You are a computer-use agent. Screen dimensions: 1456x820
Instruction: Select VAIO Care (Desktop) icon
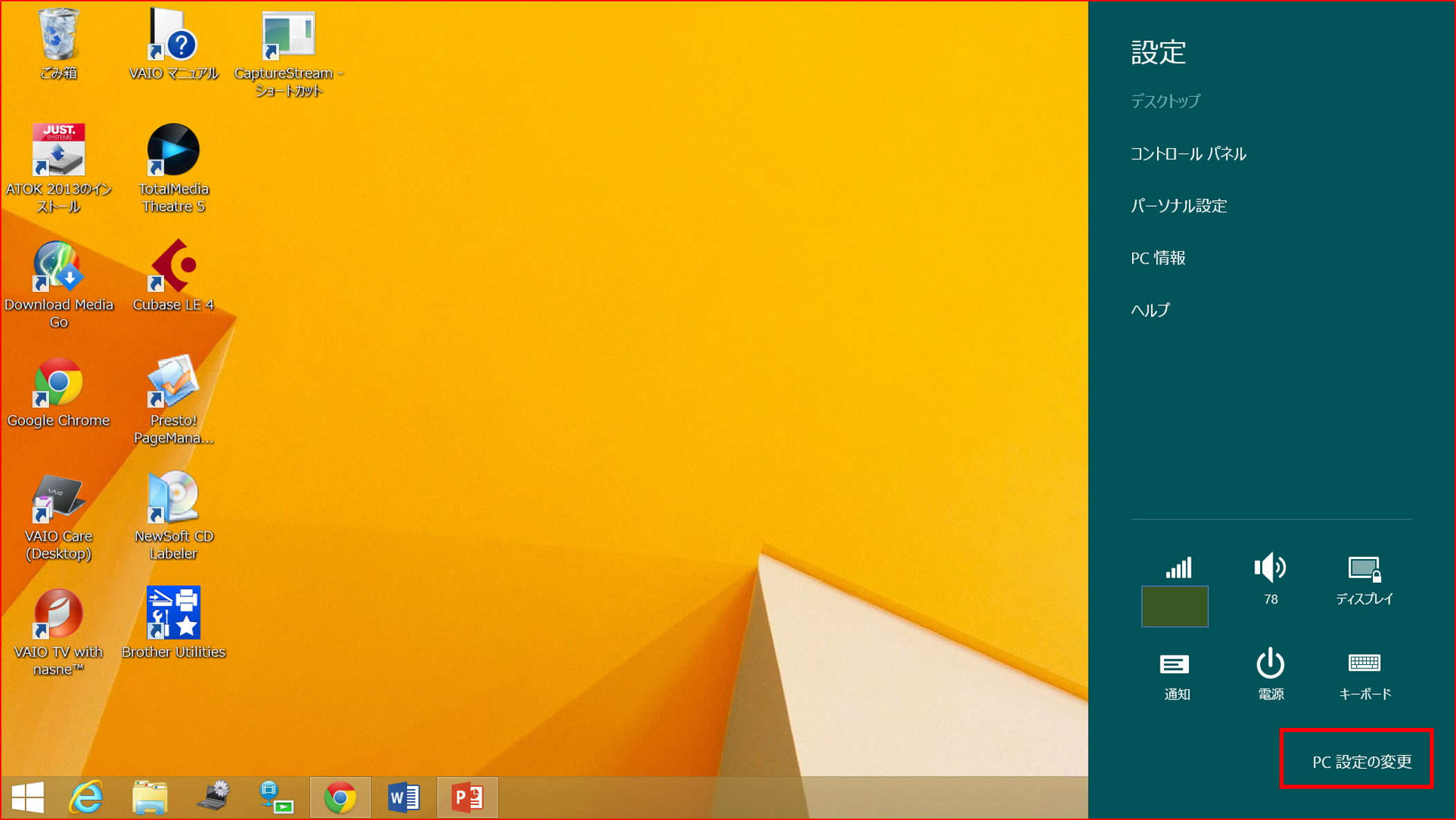[58, 516]
